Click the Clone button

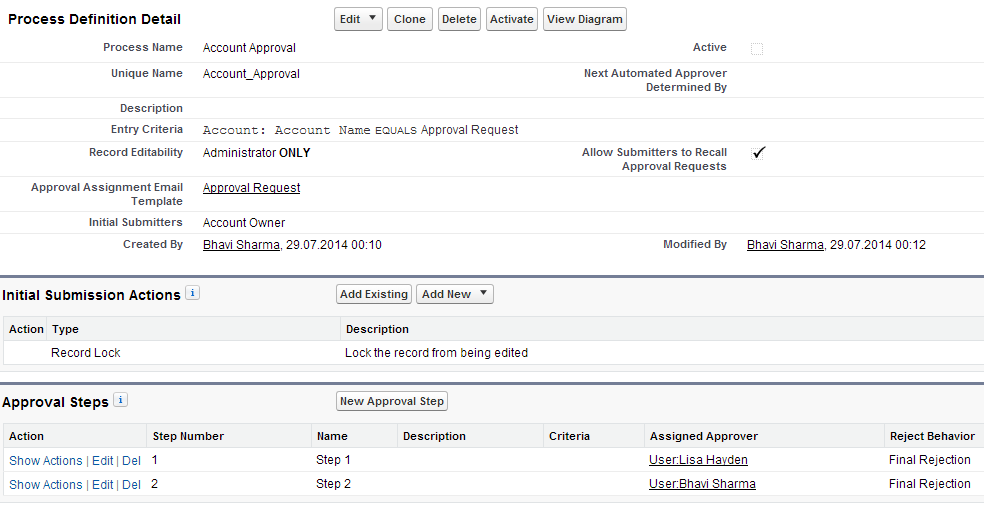click(x=410, y=19)
